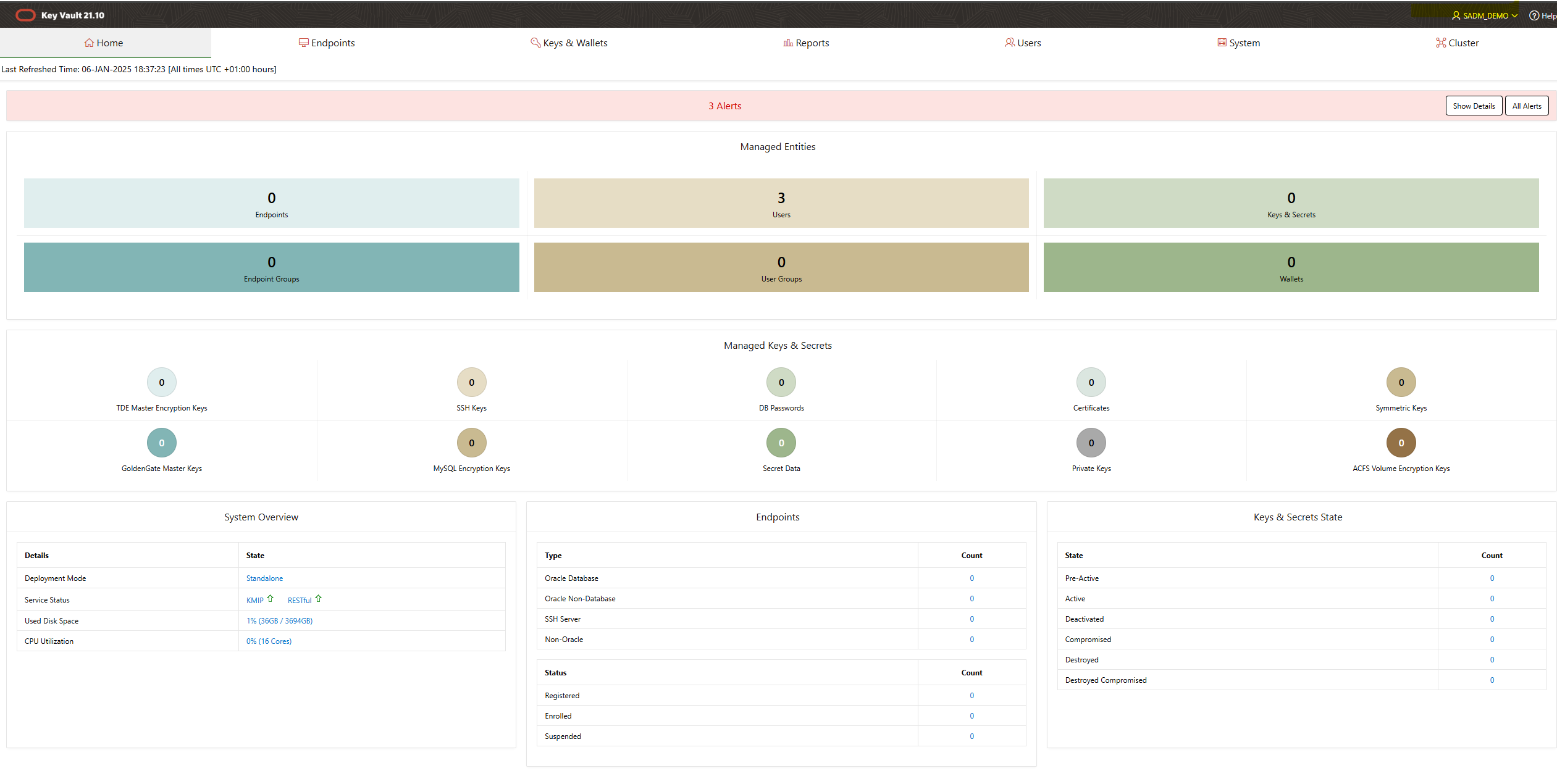
Task: Click the Reports chart icon
Action: [788, 43]
